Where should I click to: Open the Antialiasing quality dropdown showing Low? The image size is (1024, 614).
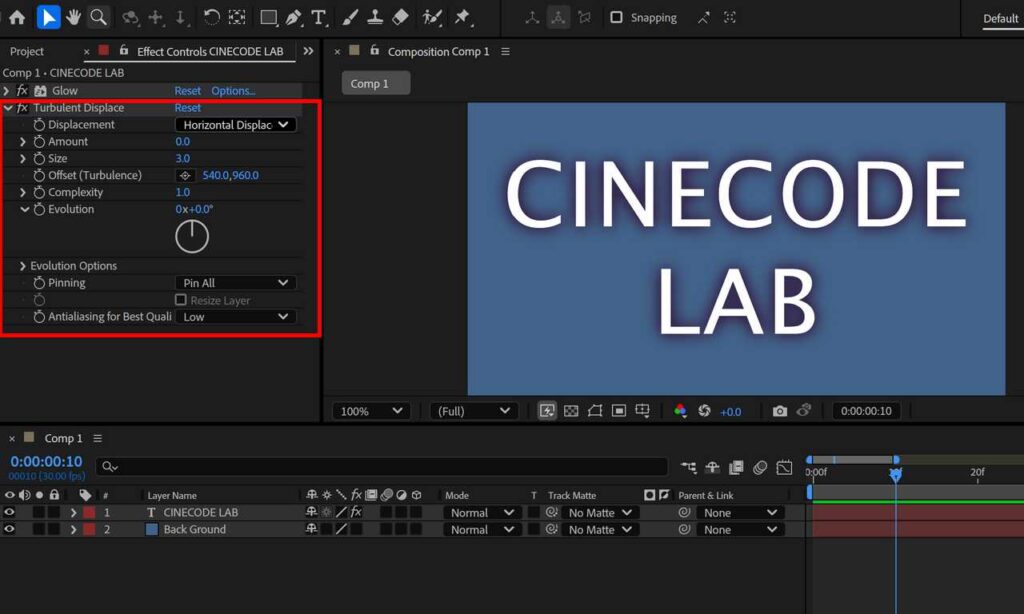click(x=236, y=317)
